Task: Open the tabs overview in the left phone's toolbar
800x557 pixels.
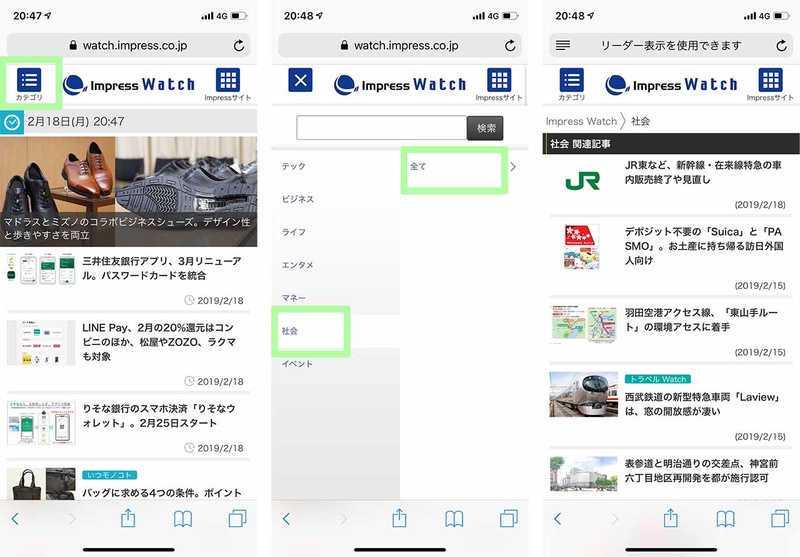Action: [237, 518]
